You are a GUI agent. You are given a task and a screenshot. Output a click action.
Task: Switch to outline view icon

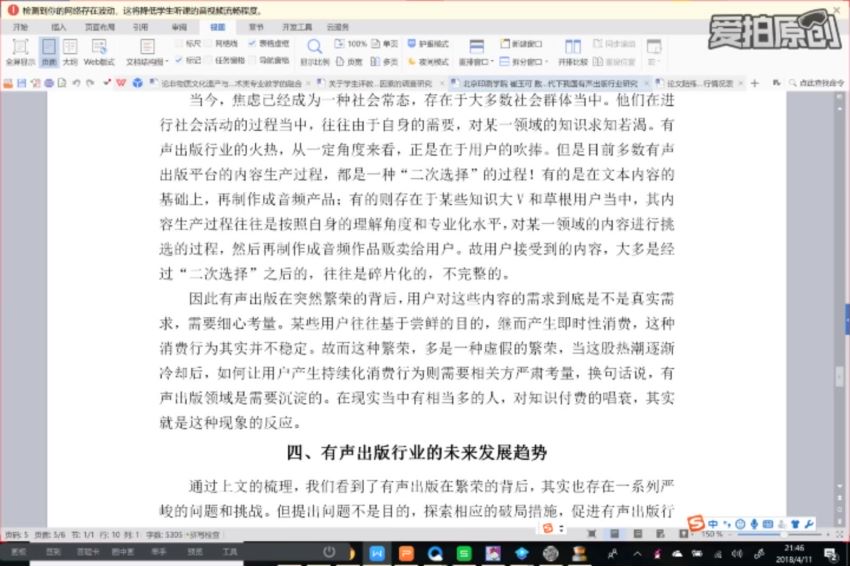70,50
